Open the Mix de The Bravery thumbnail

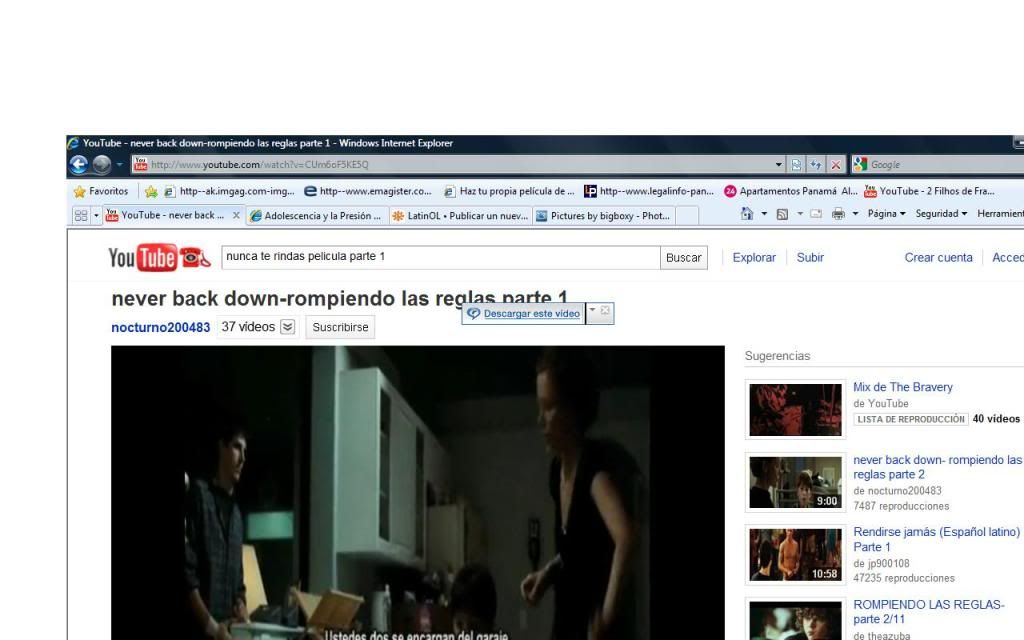pyautogui.click(x=795, y=409)
